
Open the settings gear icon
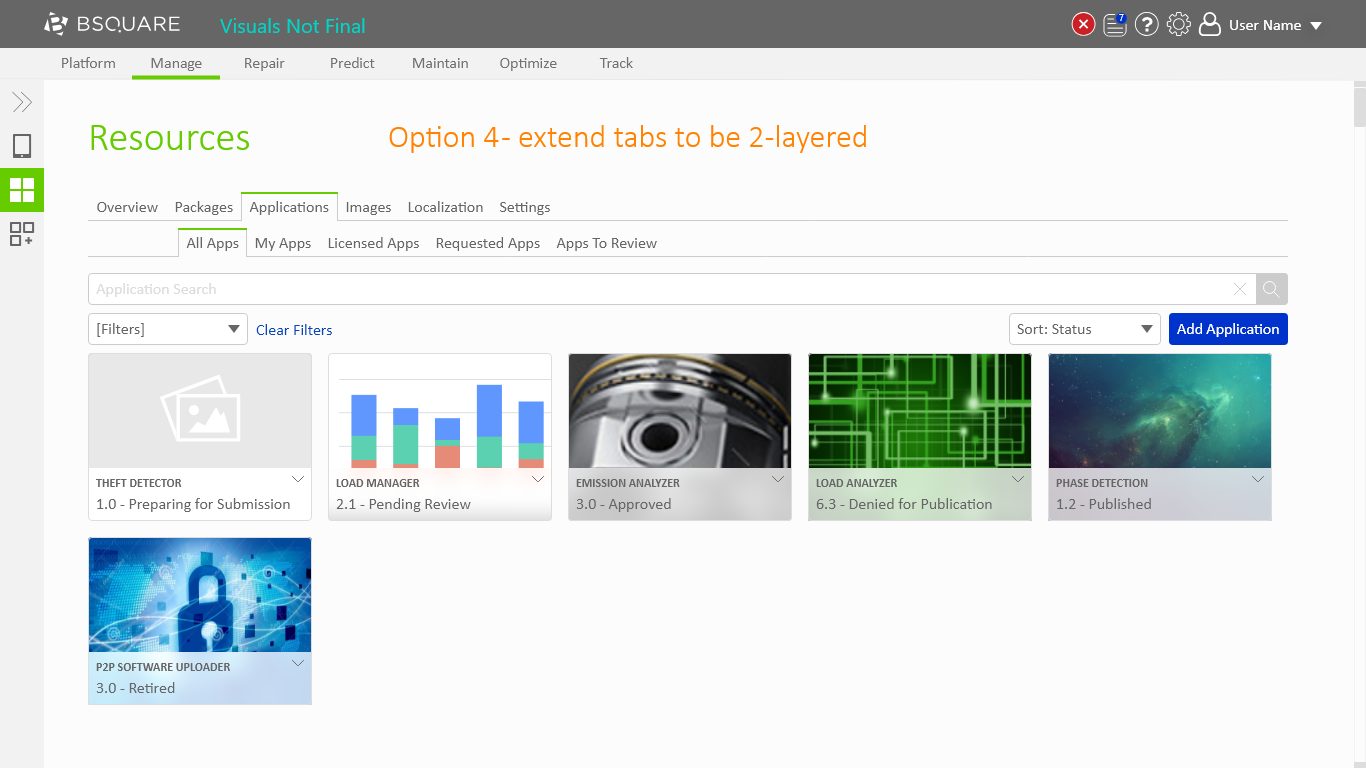point(1179,25)
